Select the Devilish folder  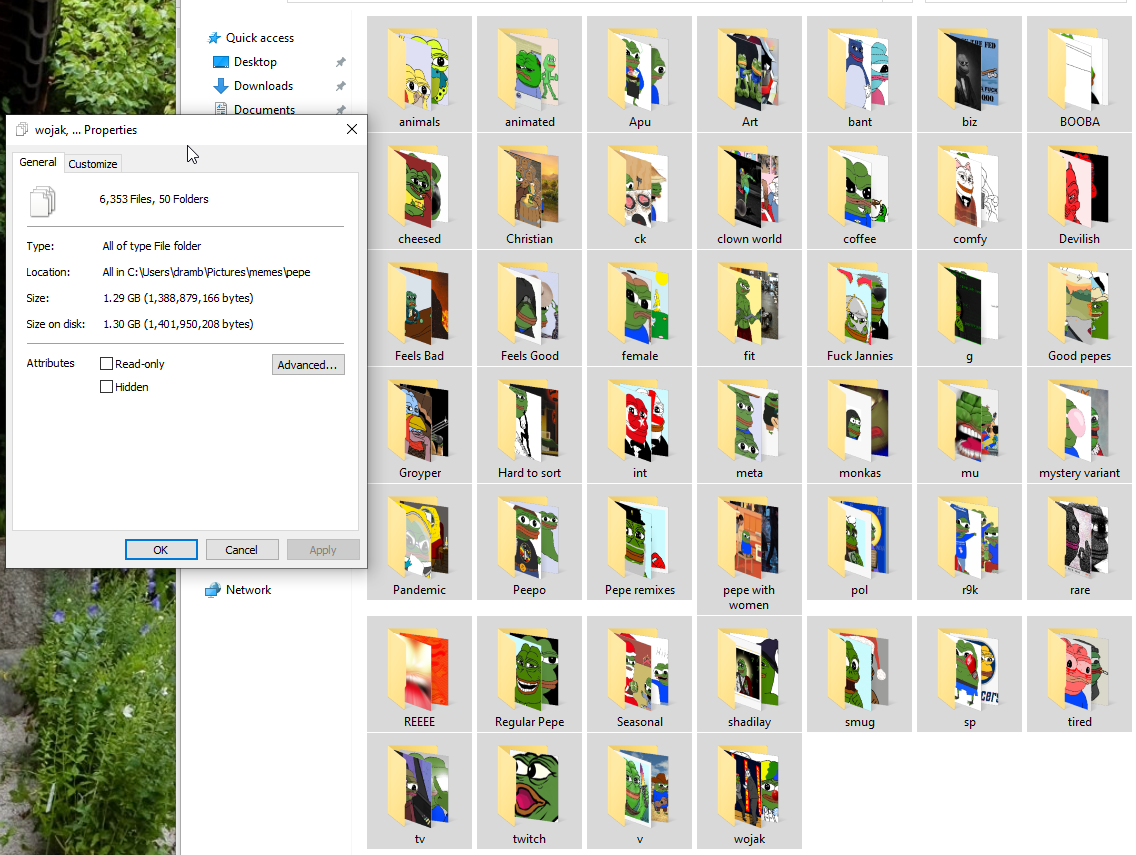pyautogui.click(x=1079, y=191)
